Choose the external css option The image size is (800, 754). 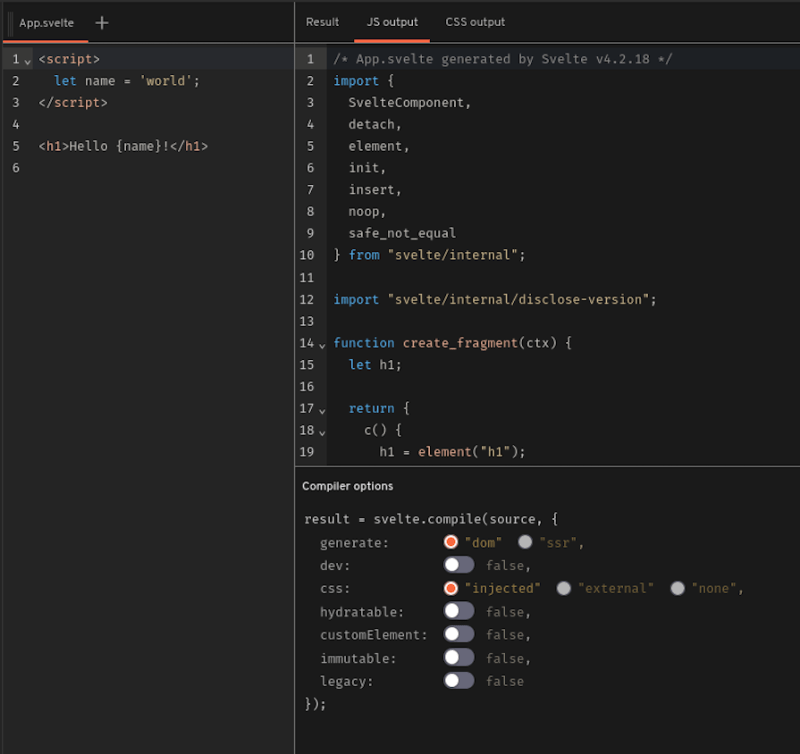click(563, 588)
